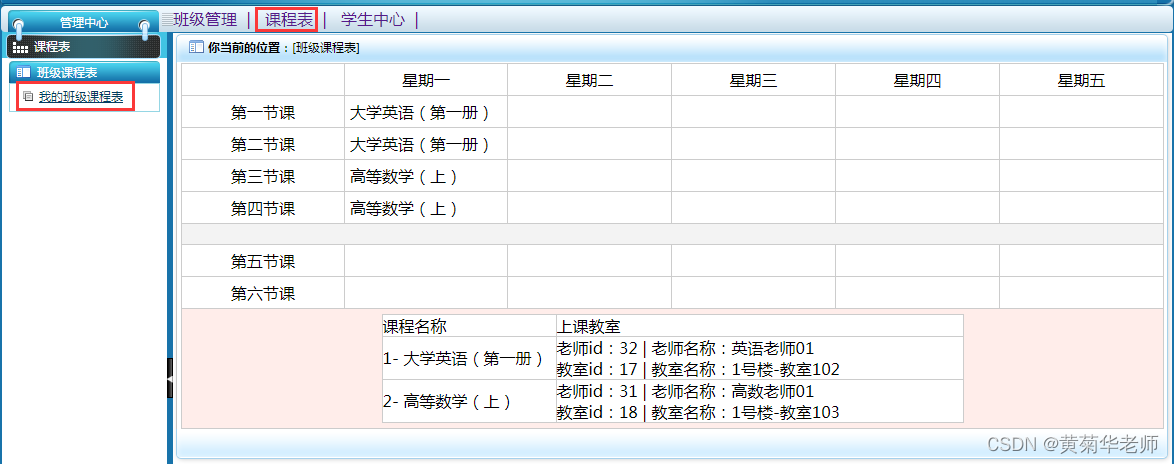Click the 第六节课 row label
1174x464 pixels.
(263, 293)
